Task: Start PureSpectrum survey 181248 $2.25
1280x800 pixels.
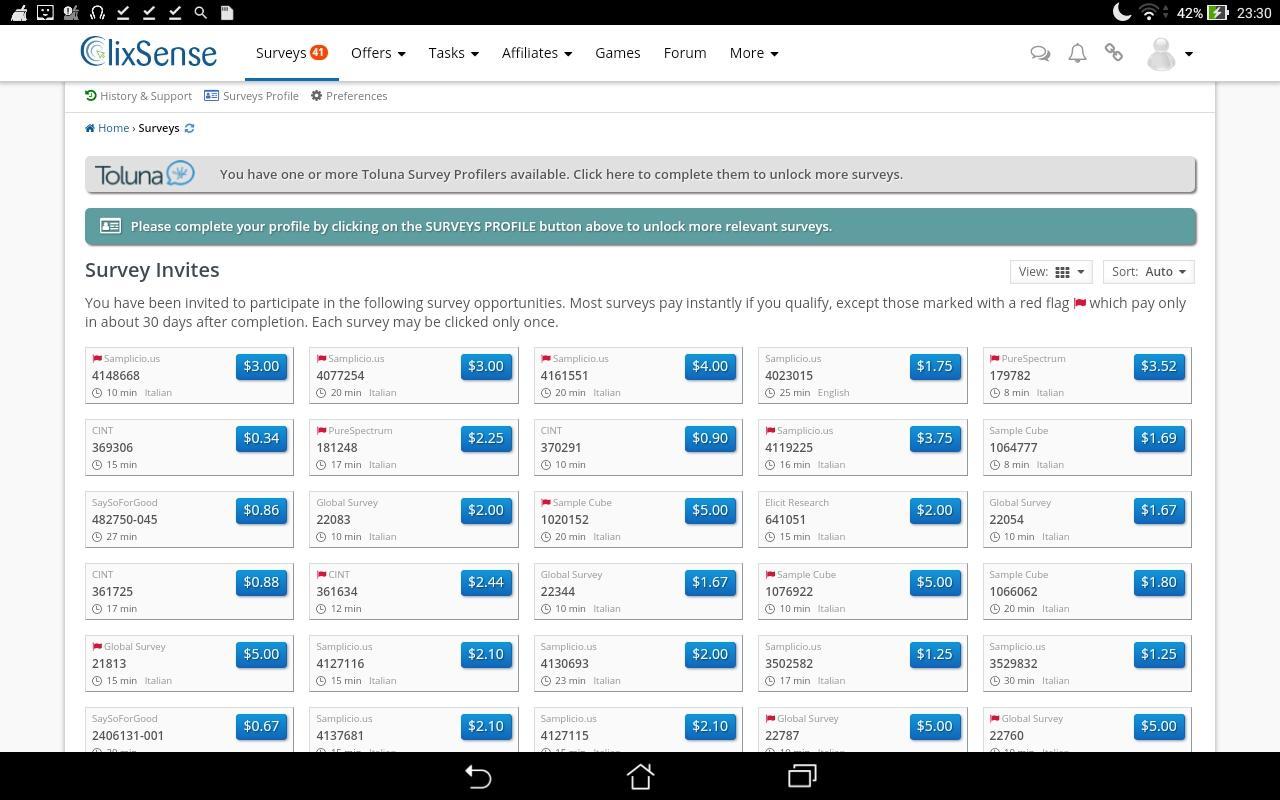Action: tap(486, 438)
